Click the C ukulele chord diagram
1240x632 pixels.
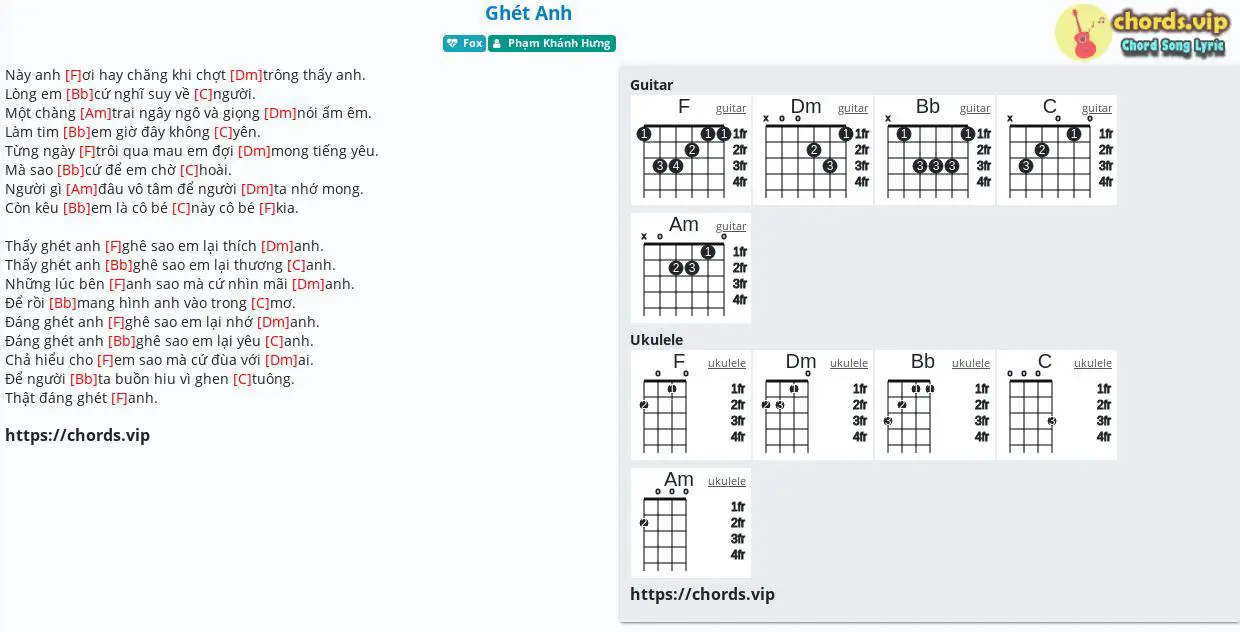point(1057,405)
